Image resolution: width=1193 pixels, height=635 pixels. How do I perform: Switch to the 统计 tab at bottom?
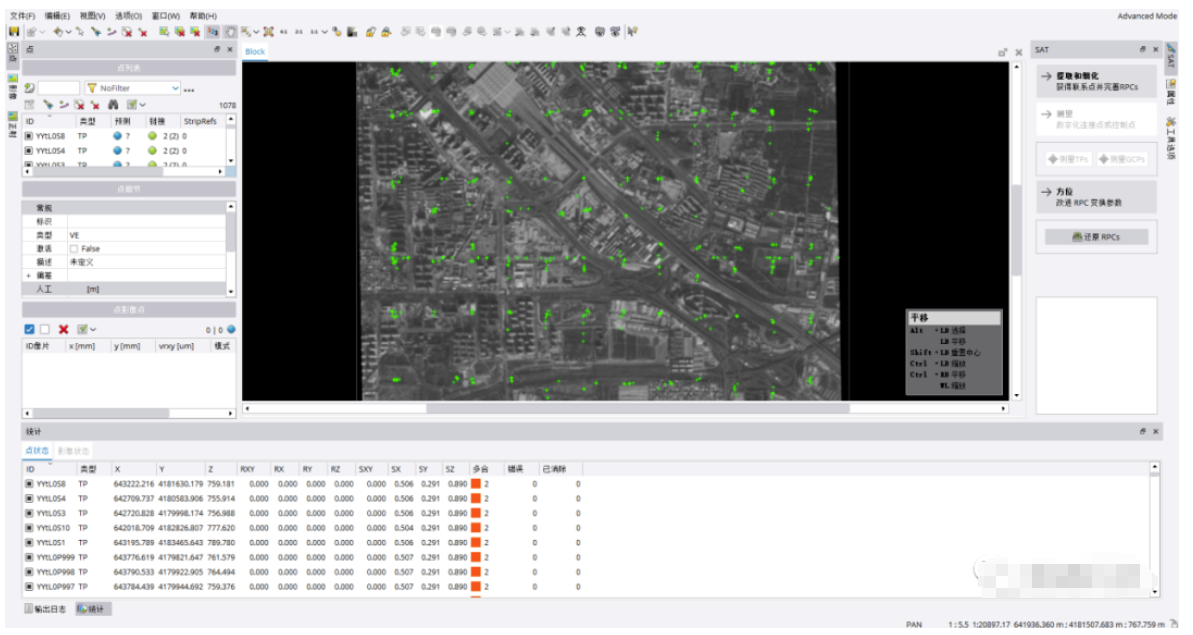(x=93, y=608)
